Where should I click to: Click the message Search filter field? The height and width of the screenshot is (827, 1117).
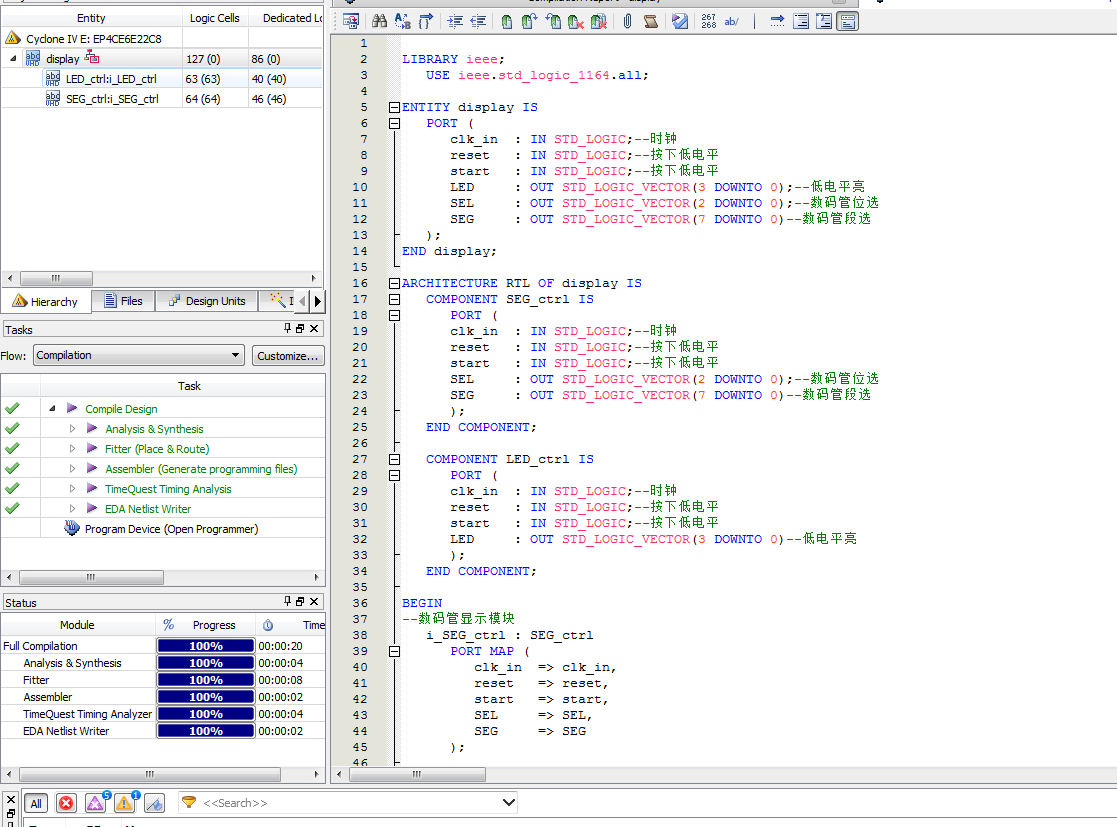pos(349,803)
